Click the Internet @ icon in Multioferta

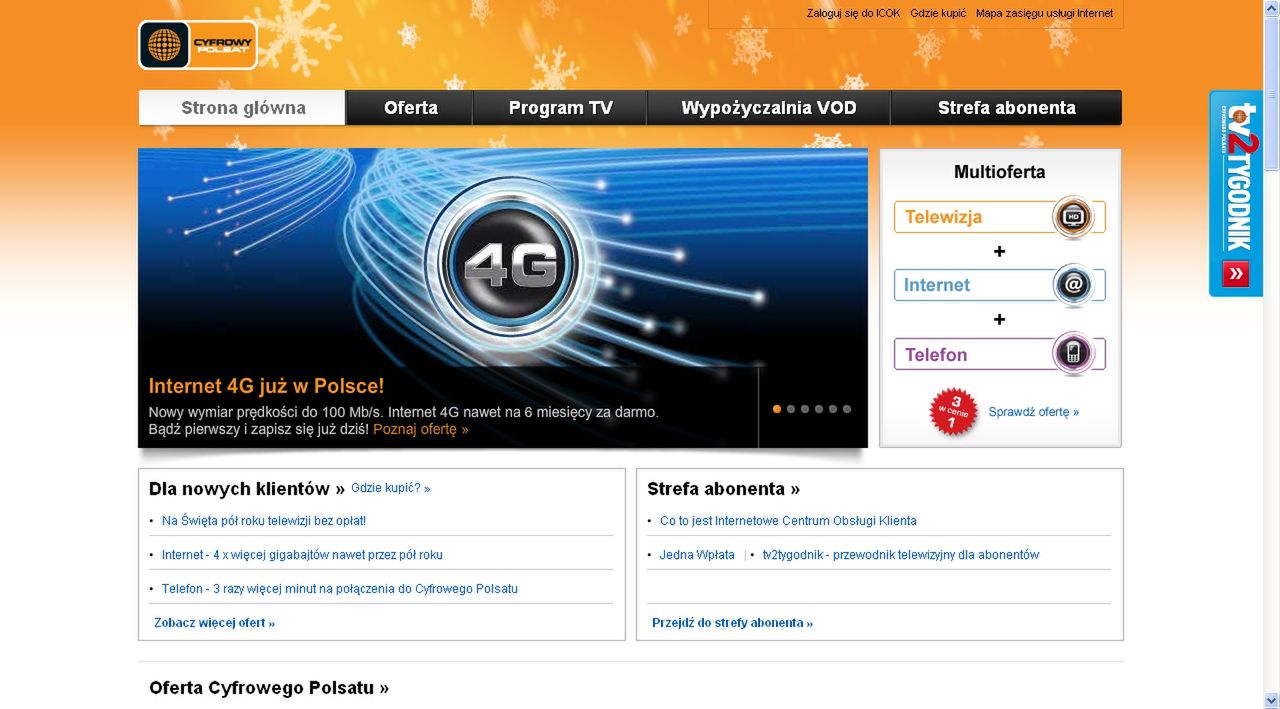pos(1072,285)
